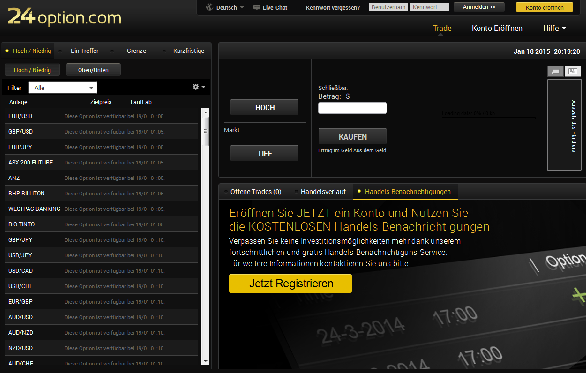
Task: Select the USD/JPY asset row
Action: (102, 255)
